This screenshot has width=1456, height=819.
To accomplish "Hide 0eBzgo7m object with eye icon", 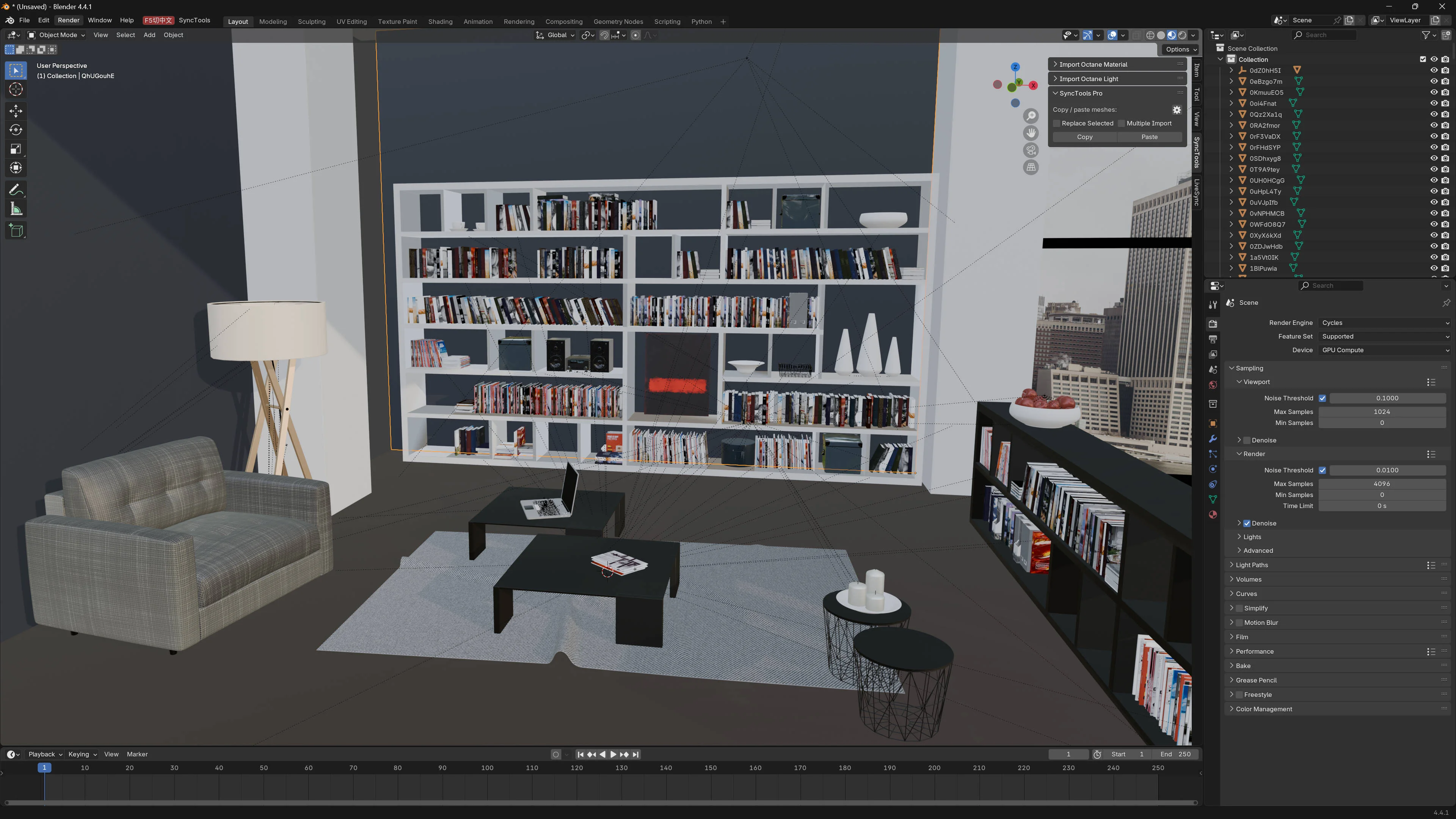I will [1434, 82].
